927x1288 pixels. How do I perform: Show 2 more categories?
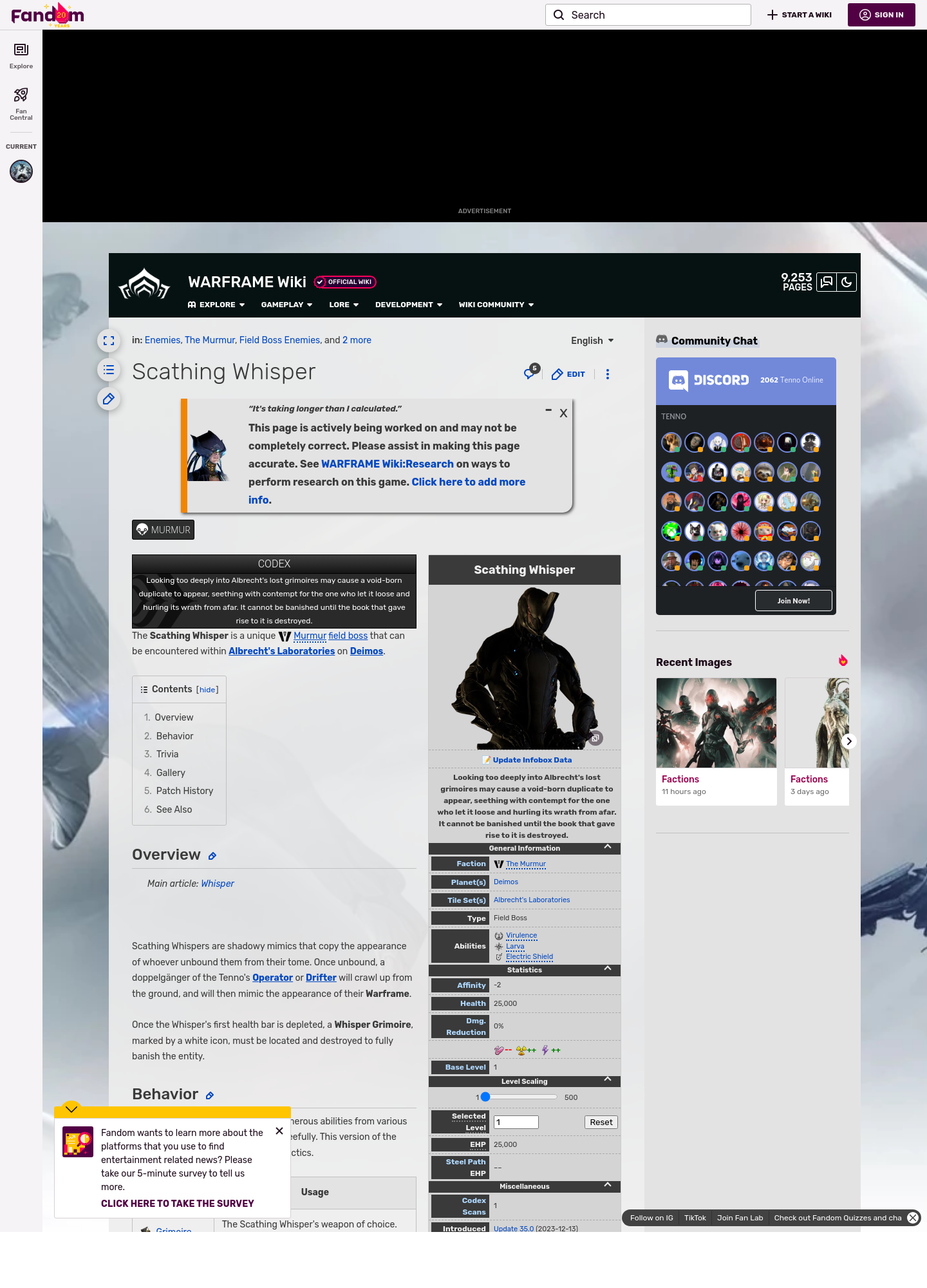tap(357, 340)
